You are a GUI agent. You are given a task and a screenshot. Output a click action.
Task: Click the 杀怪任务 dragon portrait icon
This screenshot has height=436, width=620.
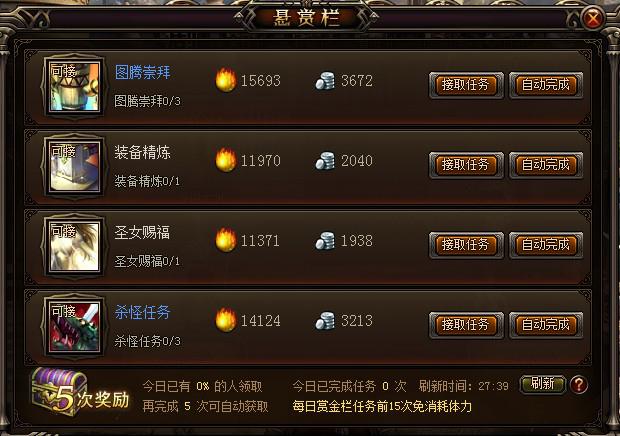74,326
